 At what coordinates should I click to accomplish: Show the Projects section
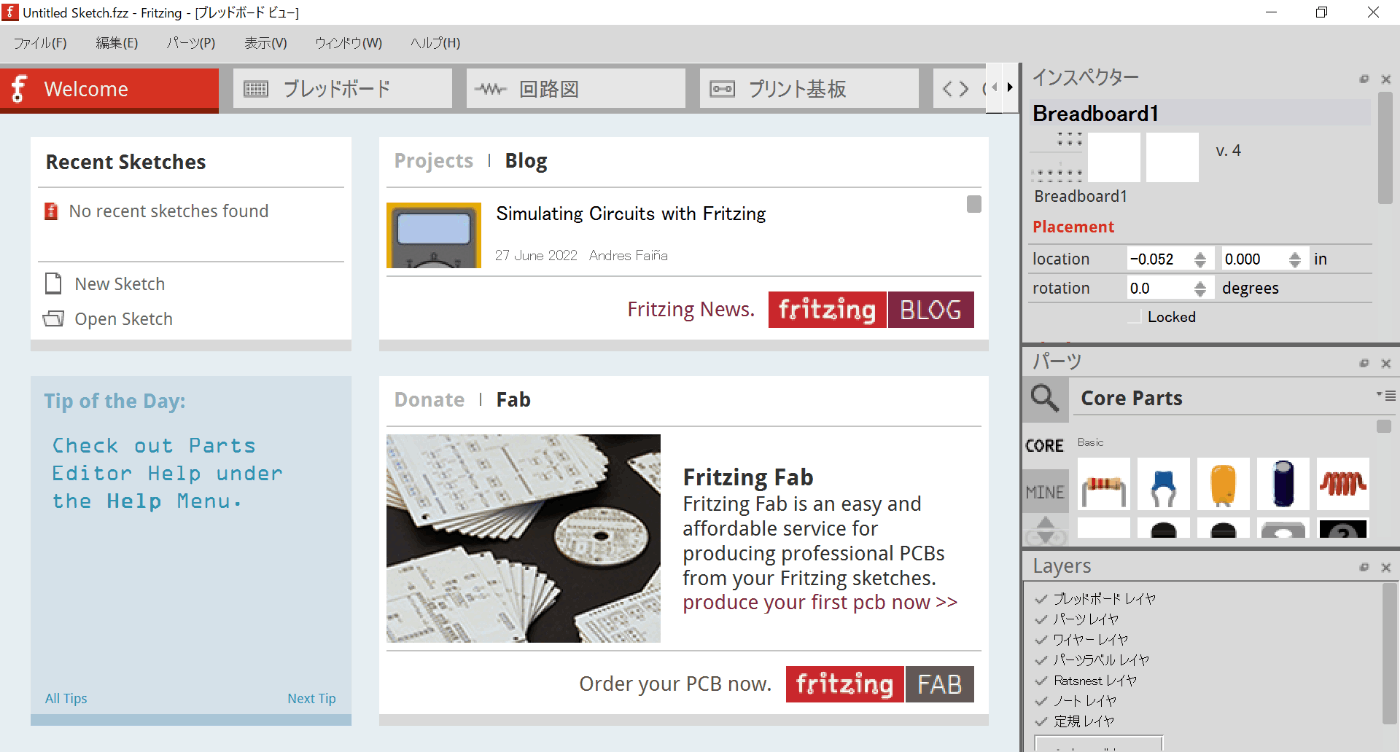(433, 161)
